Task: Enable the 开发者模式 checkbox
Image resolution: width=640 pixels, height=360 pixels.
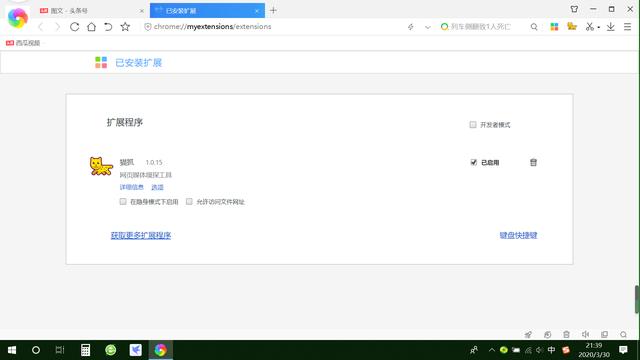Action: pyautogui.click(x=473, y=124)
